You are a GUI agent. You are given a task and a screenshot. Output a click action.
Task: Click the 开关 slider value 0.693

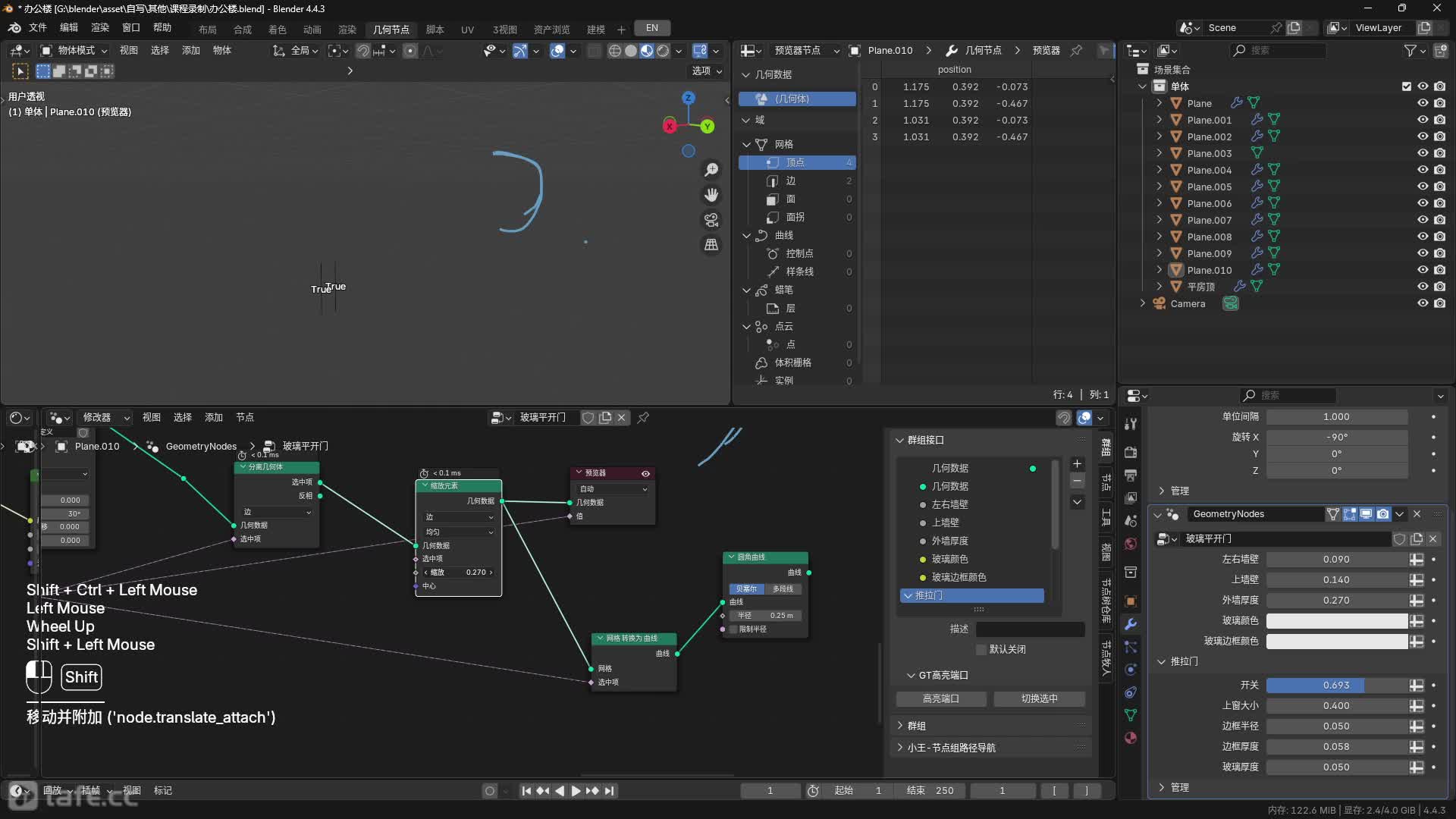[1337, 686]
